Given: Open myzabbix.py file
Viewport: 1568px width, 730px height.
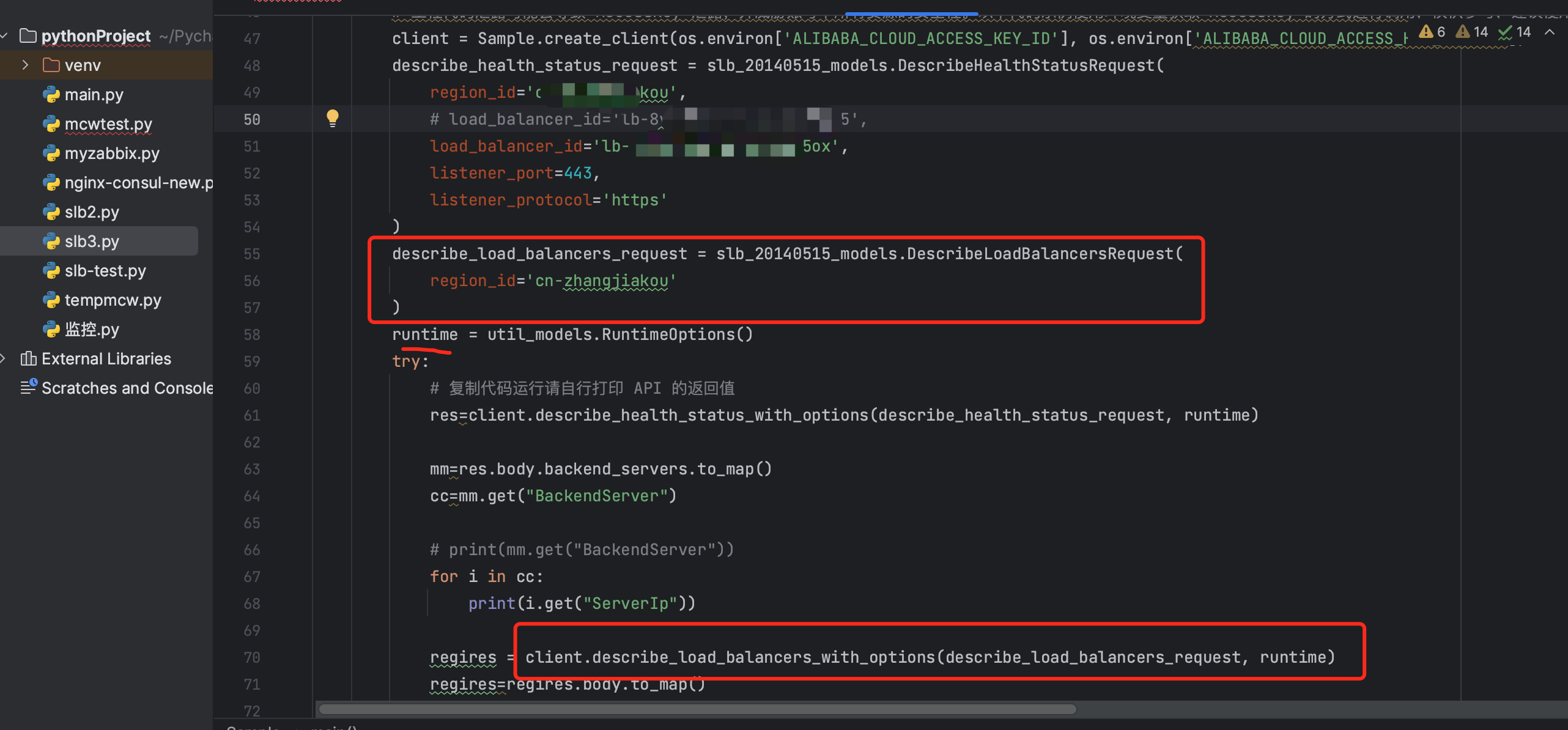Looking at the screenshot, I should point(112,153).
